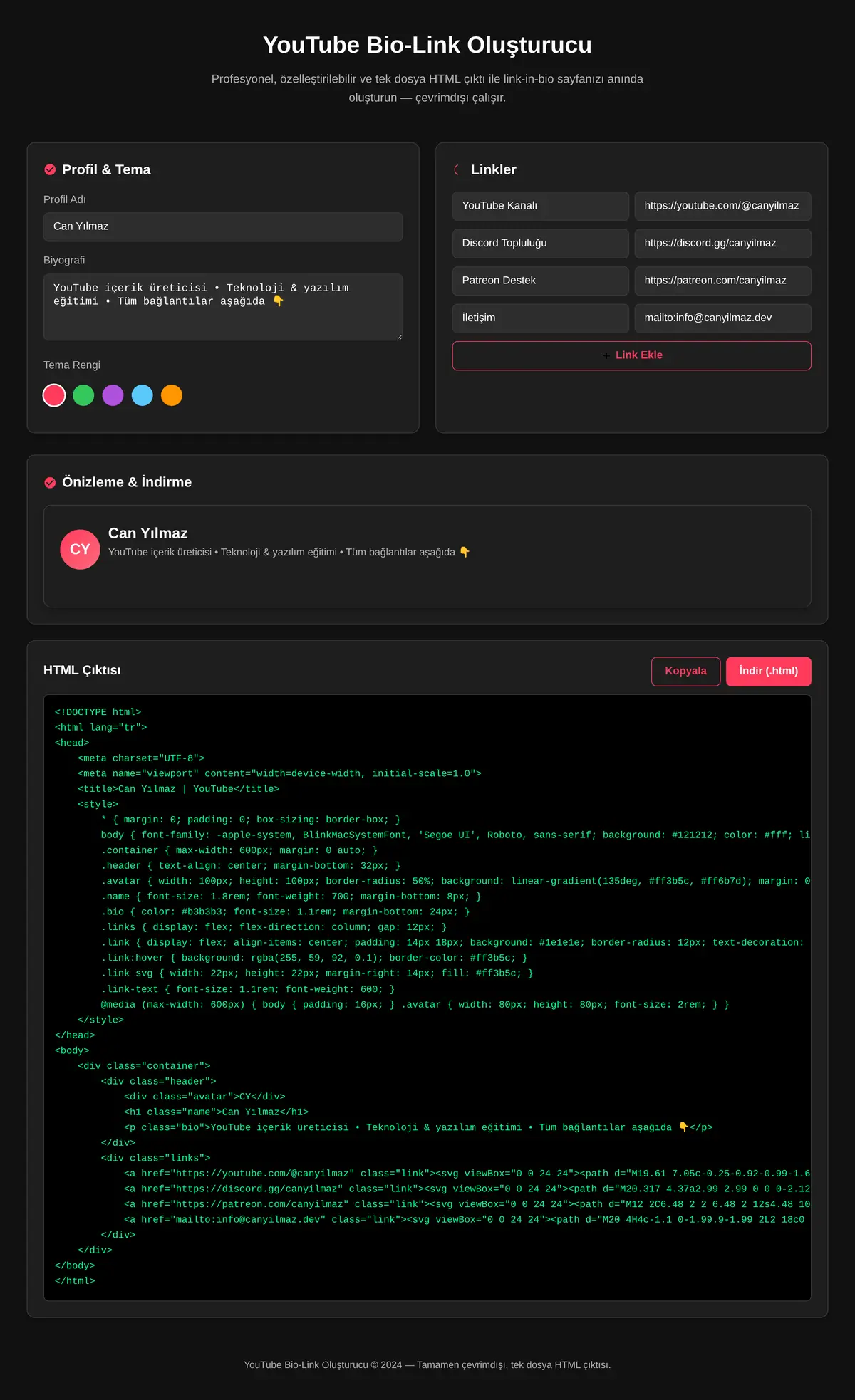Viewport: 855px width, 1400px height.
Task: Add a new link with Link Ekle
Action: pos(631,355)
